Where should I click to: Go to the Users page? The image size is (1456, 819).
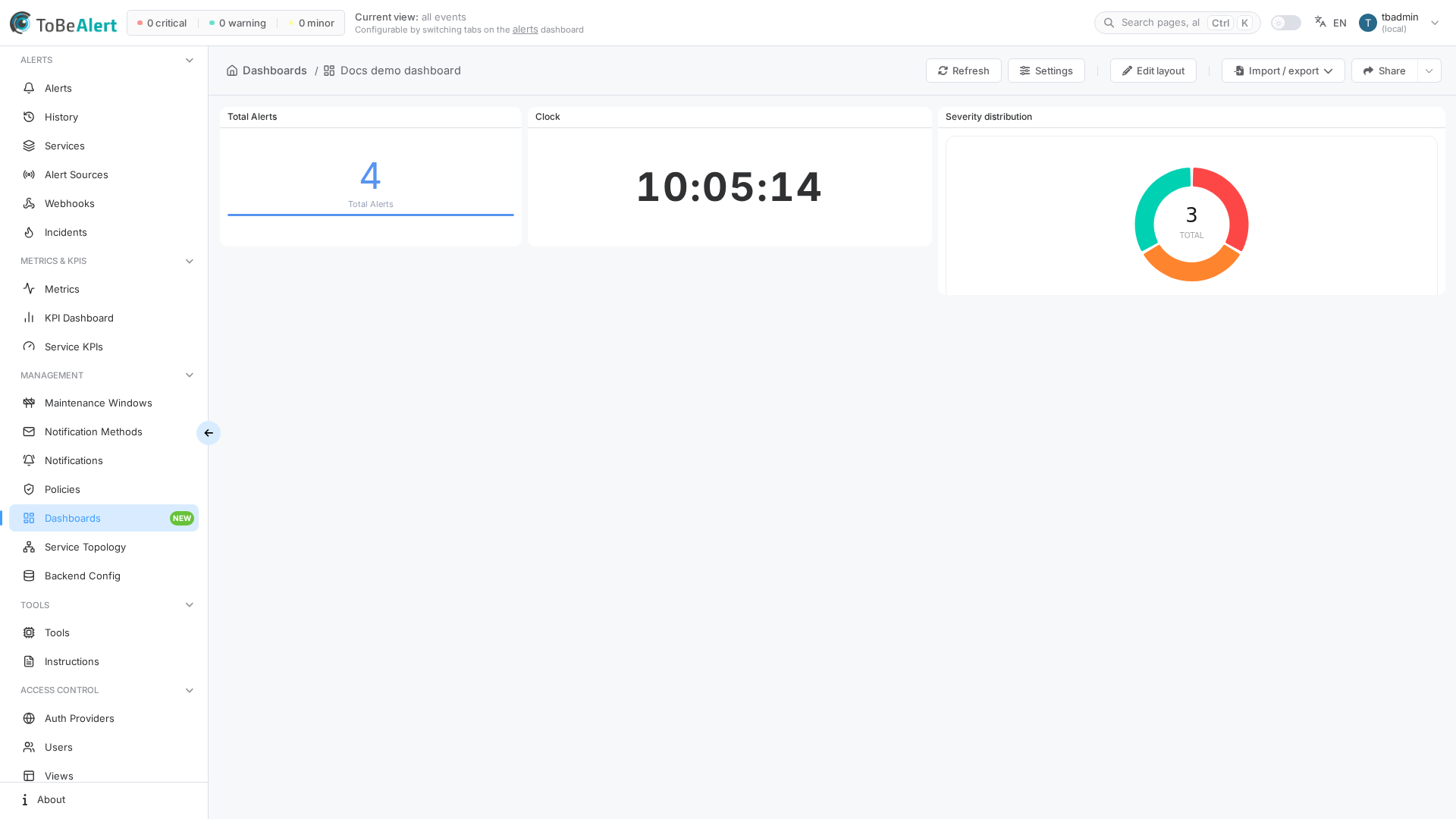coord(104,747)
